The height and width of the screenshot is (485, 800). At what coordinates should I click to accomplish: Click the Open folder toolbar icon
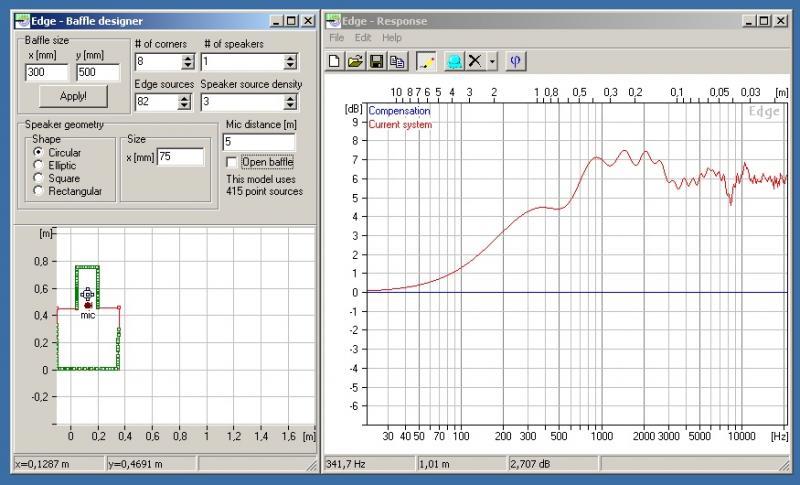(x=355, y=61)
